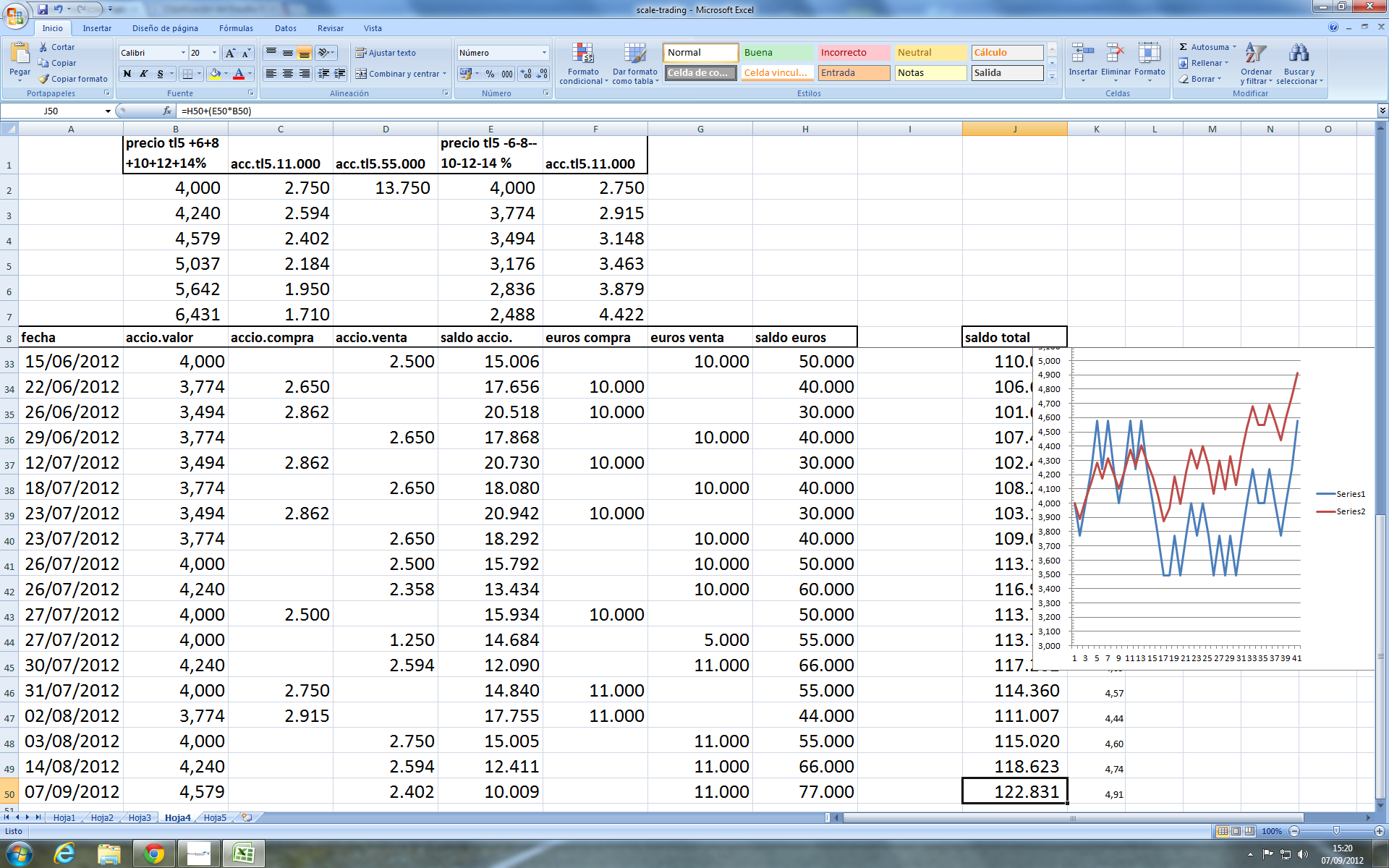Apply the Incorrecto cell style

tap(853, 53)
